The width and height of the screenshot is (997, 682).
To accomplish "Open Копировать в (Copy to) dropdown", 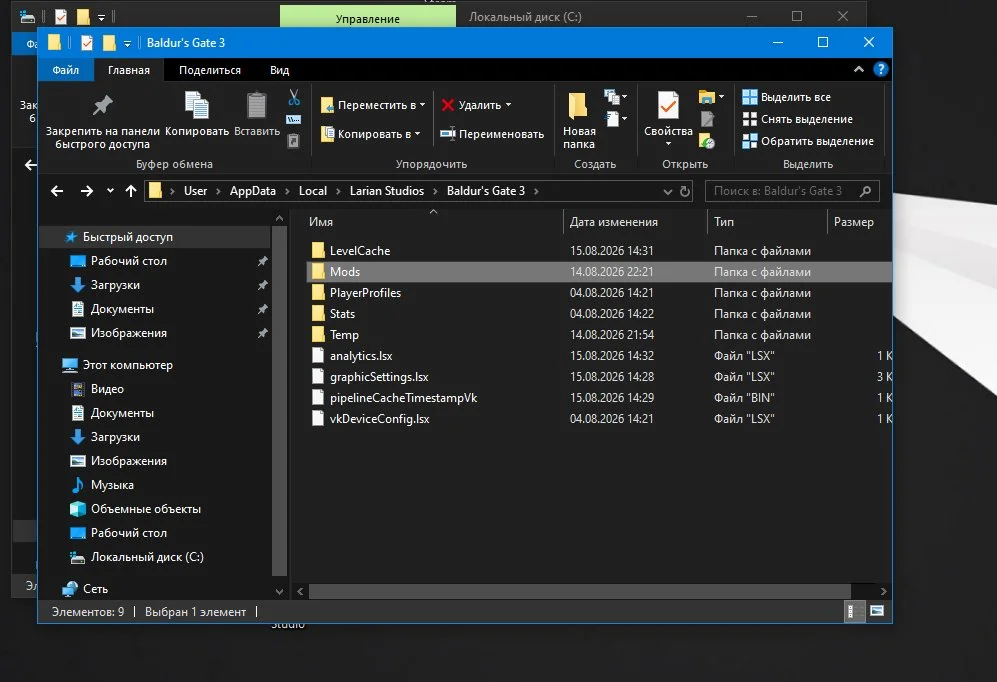I will 370,134.
